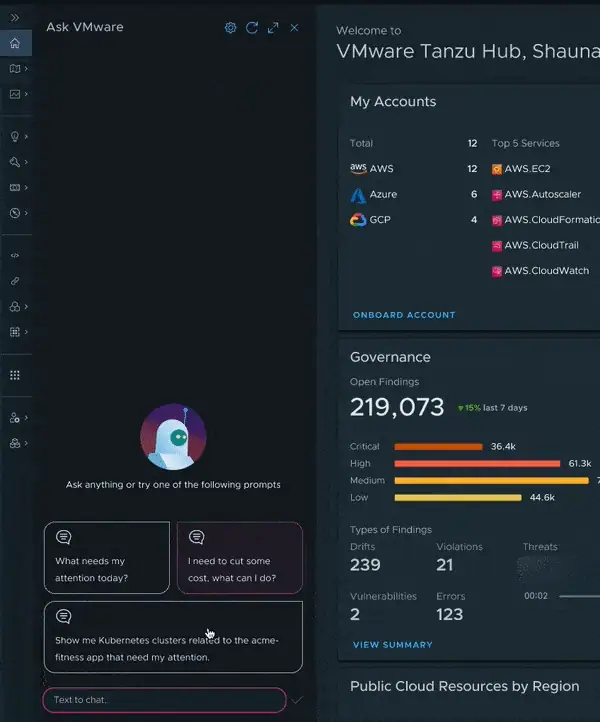600x722 pixels.
Task: Open the Home icon in sidebar
Action: pos(15,43)
